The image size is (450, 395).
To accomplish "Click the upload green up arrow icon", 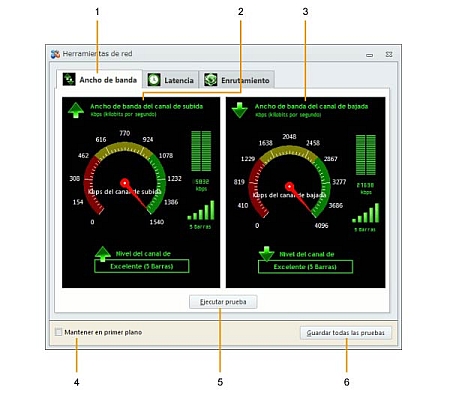I will click(x=76, y=110).
